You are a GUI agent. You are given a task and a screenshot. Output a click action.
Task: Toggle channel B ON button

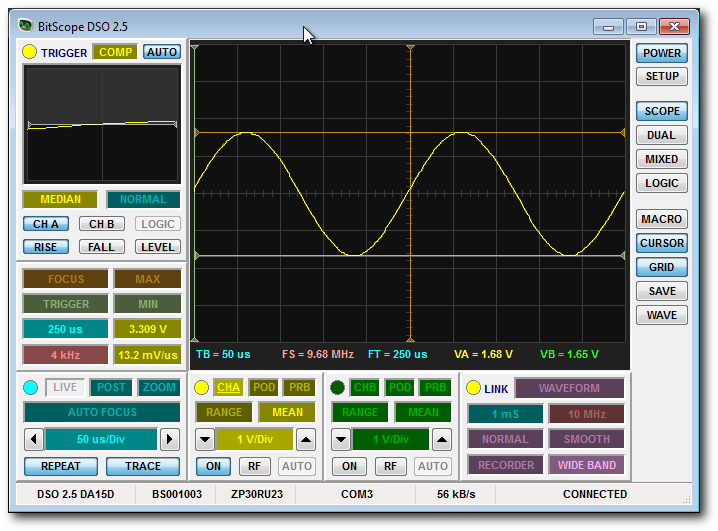click(348, 466)
